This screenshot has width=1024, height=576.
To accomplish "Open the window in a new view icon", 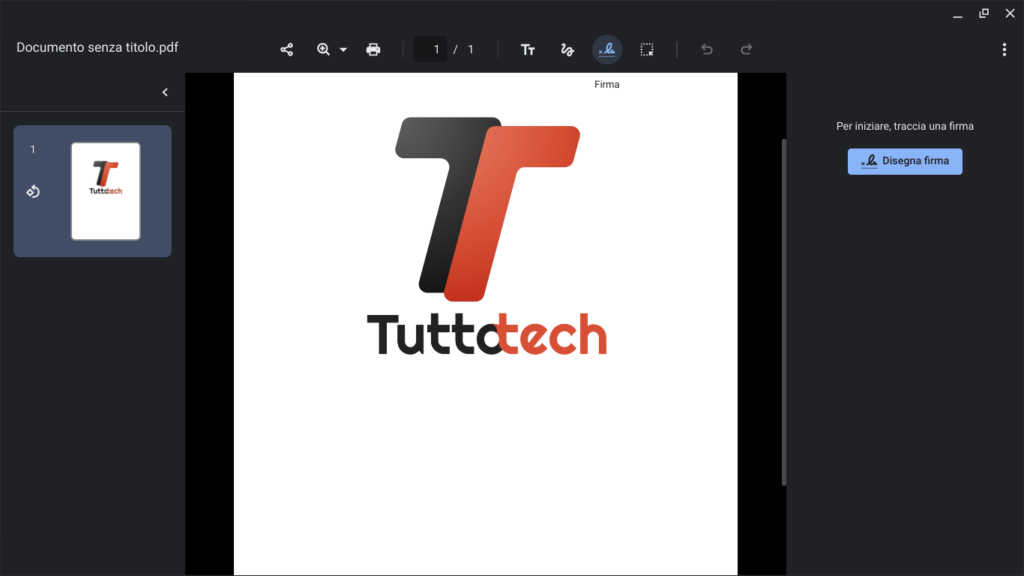I will (983, 13).
